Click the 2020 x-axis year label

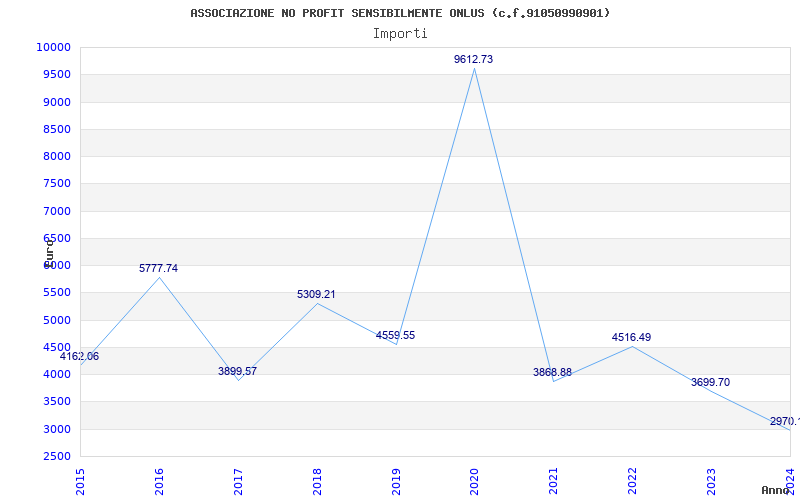[x=474, y=482]
